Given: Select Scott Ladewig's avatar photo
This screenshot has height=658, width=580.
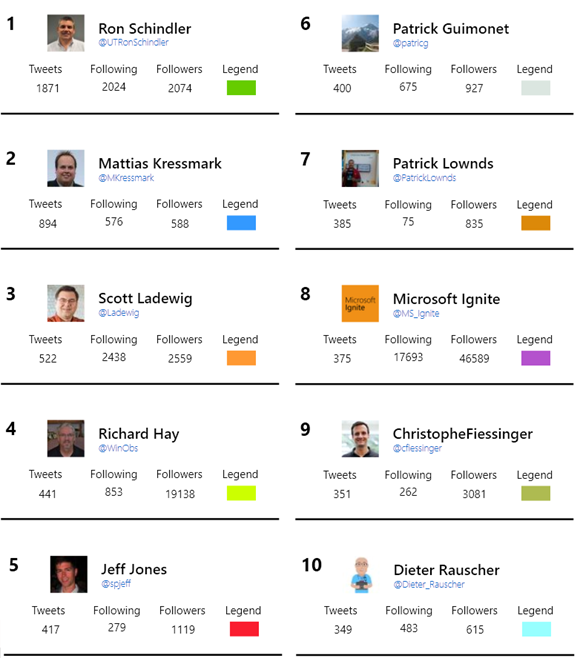Looking at the screenshot, I should click(x=65, y=303).
